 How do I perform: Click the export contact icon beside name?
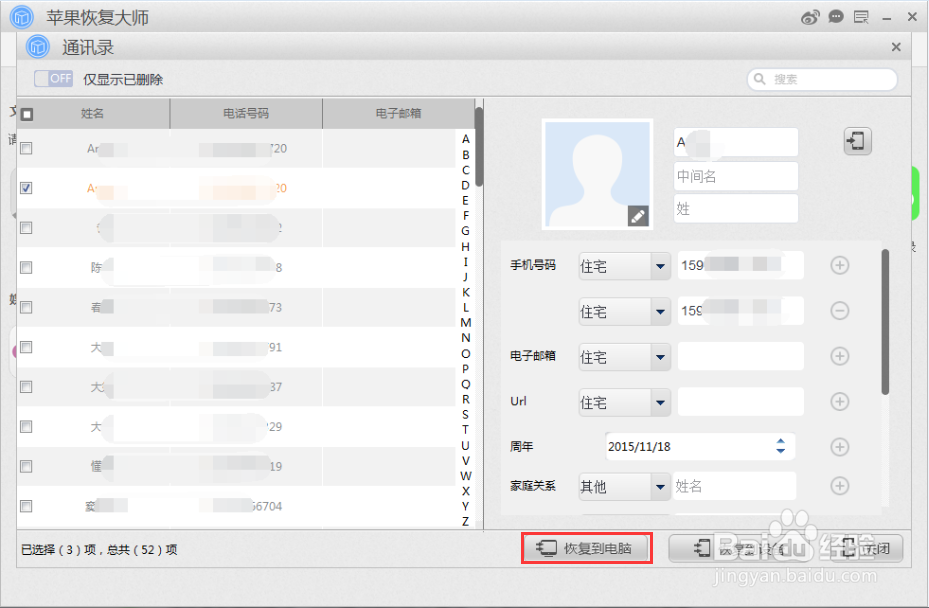click(x=857, y=141)
